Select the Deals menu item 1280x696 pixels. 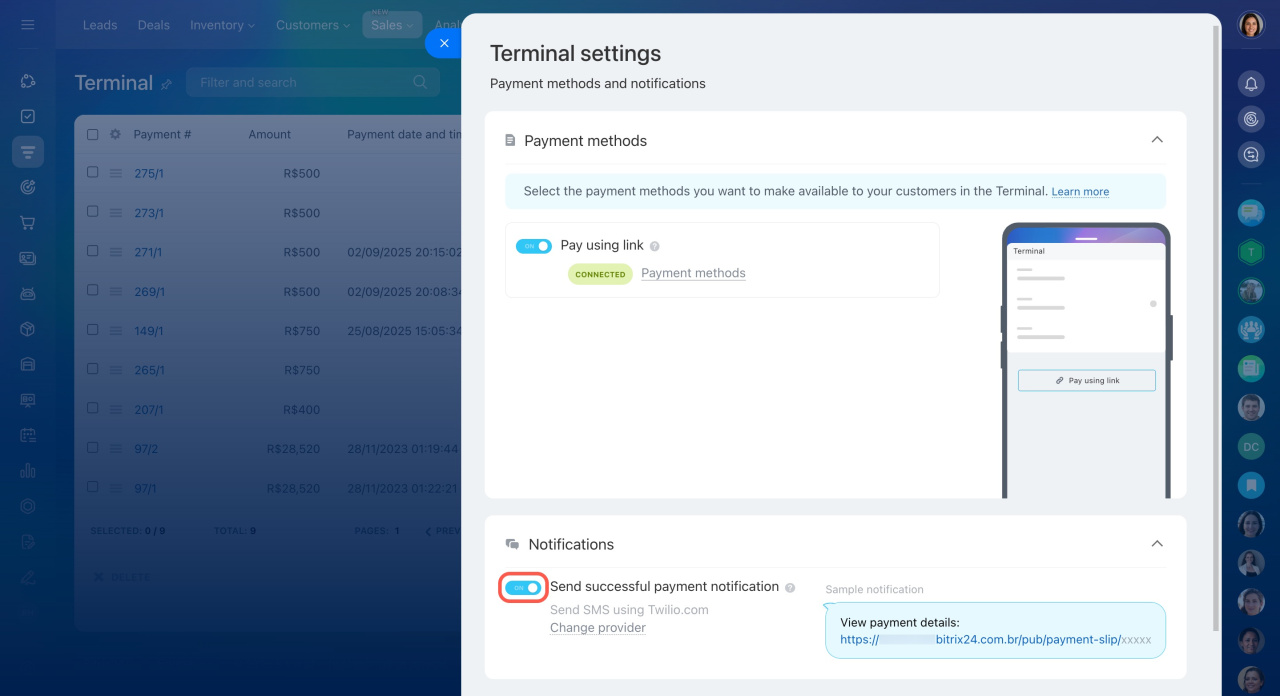[153, 25]
